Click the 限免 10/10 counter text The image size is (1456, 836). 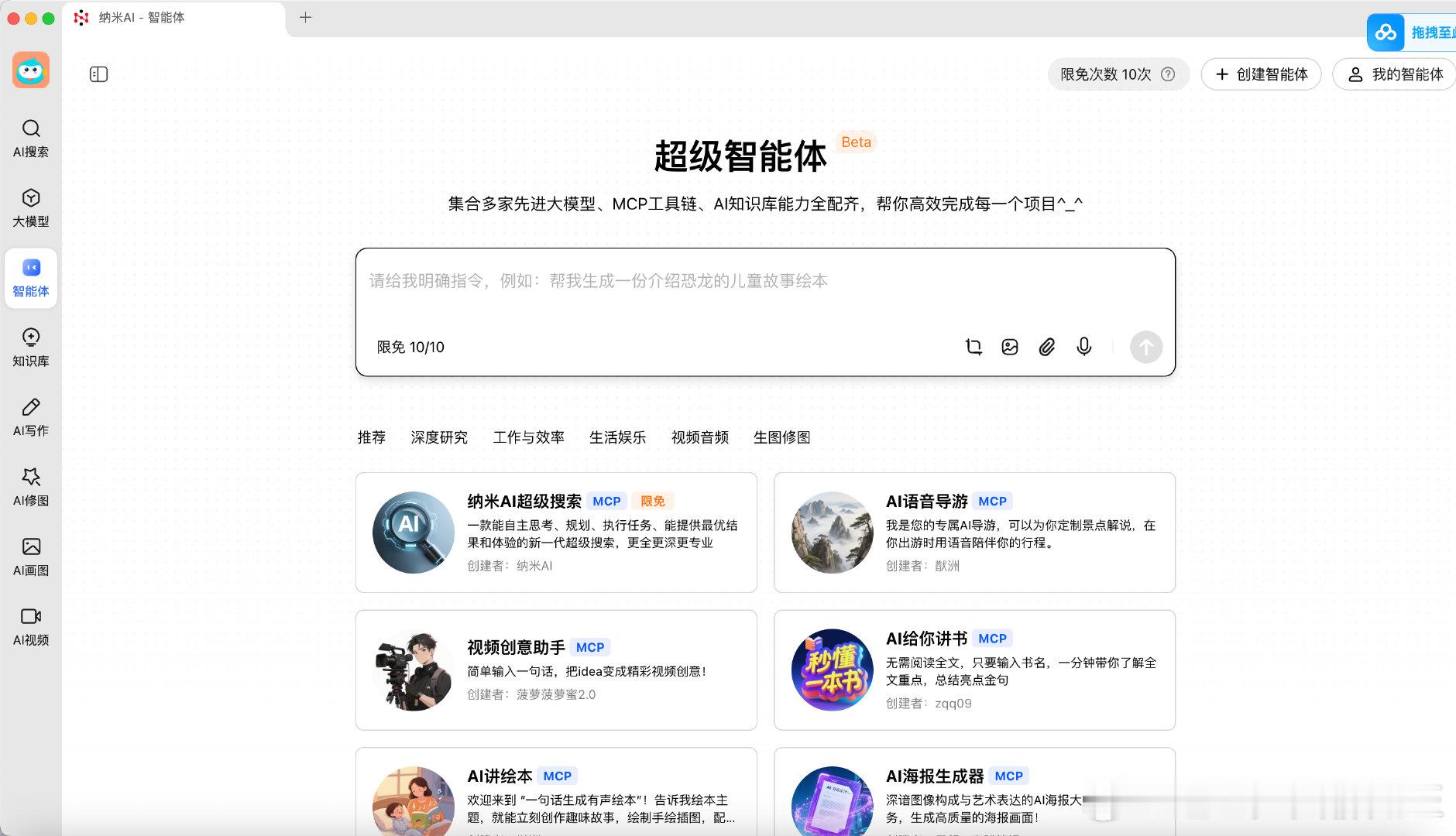click(410, 347)
